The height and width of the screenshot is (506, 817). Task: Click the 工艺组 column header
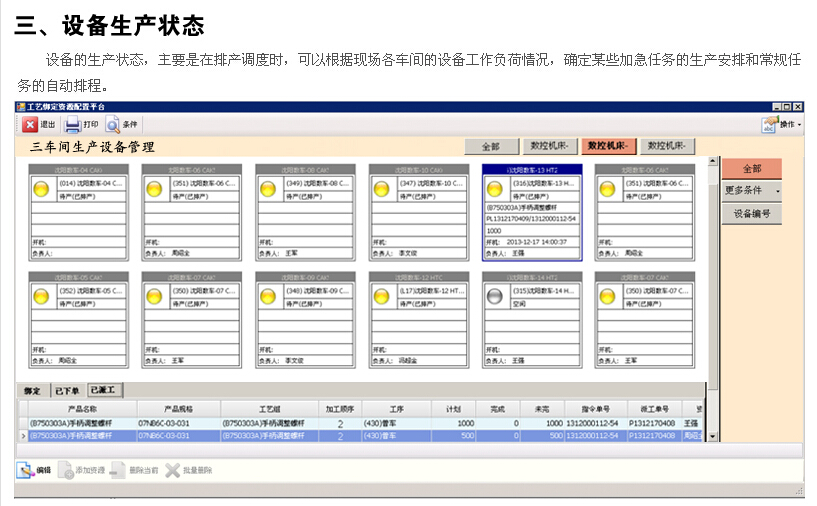(x=269, y=409)
